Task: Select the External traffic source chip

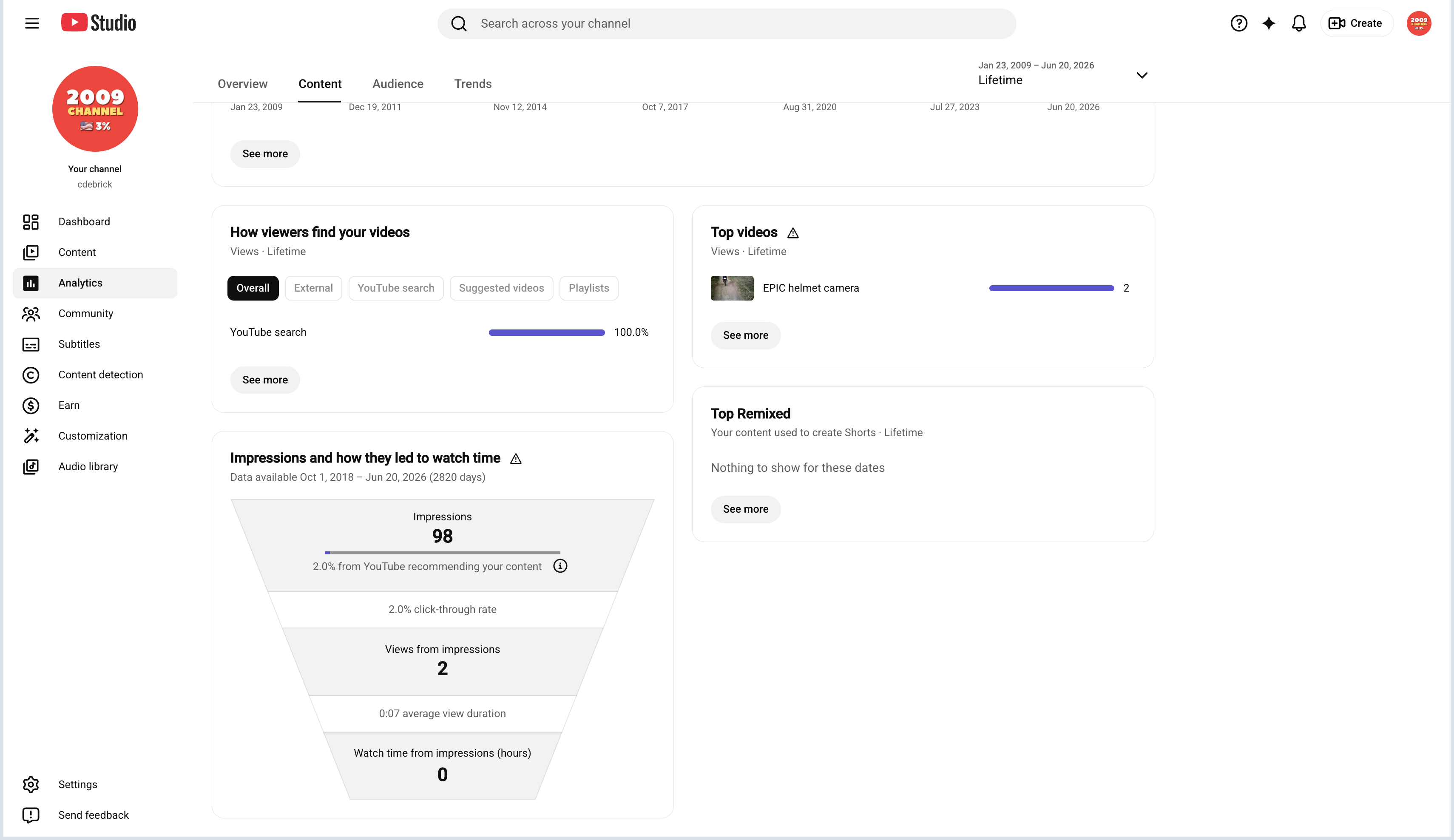Action: [313, 288]
